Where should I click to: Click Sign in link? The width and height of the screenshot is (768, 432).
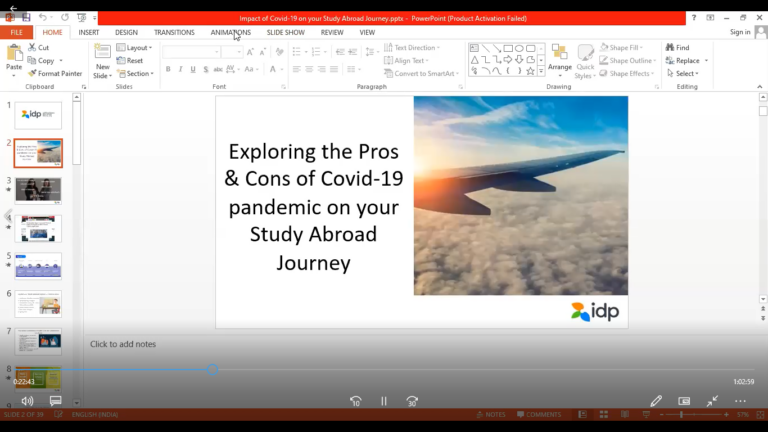pos(740,32)
